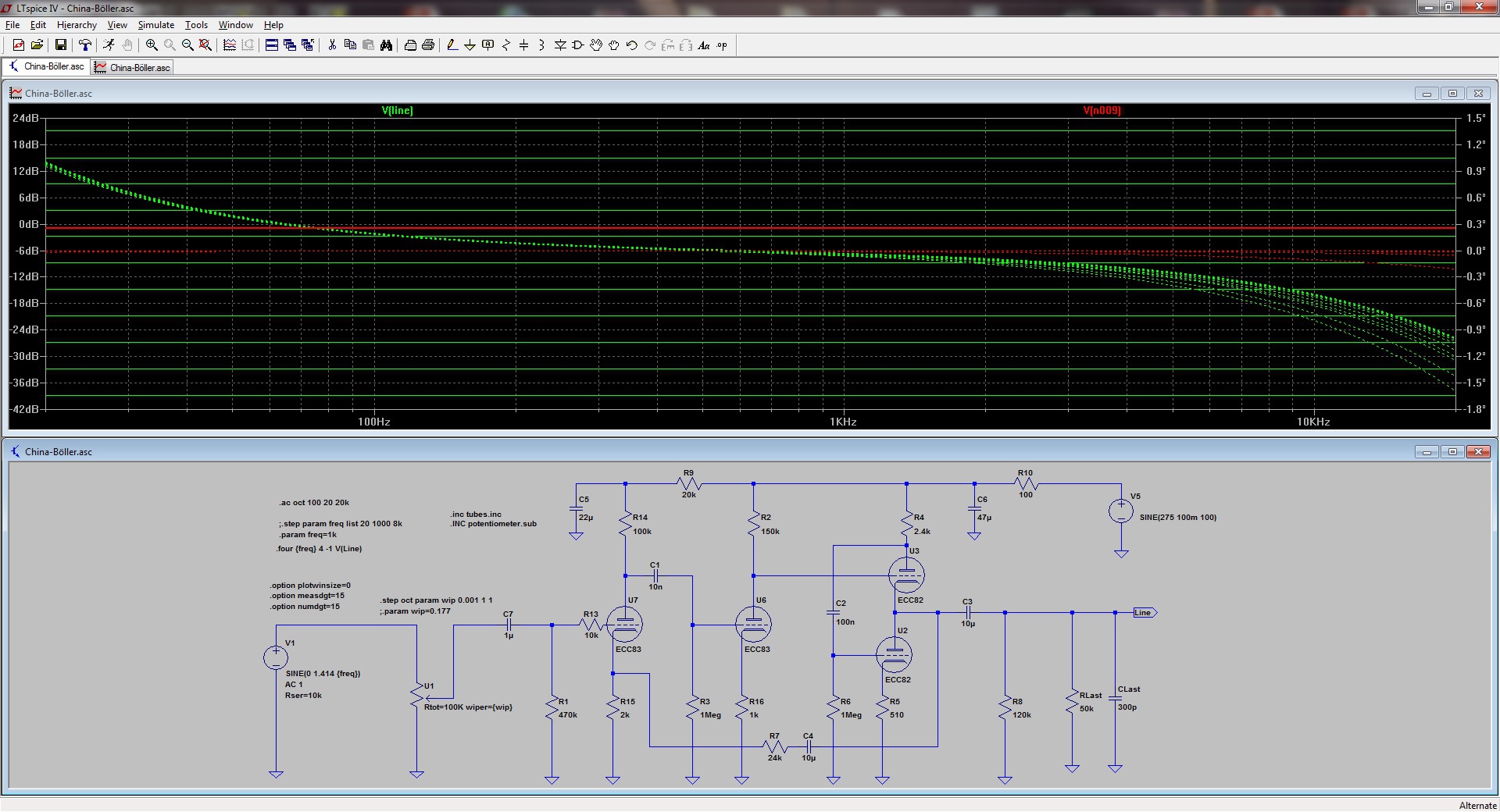Click the green V(line) trace label
This screenshot has height=812, width=1500.
pos(397,110)
